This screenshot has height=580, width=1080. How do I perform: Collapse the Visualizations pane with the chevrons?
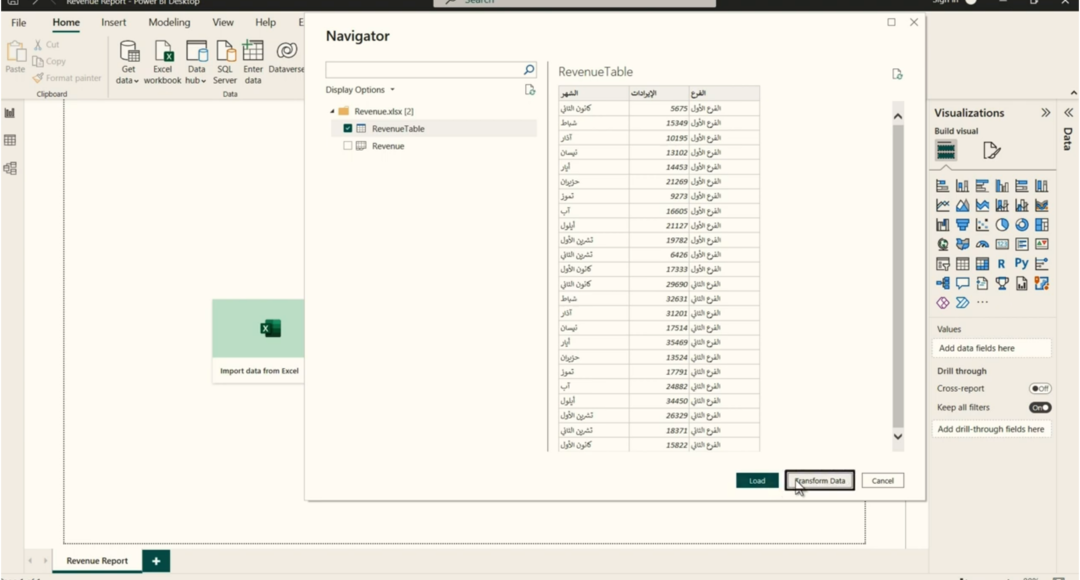point(1046,113)
